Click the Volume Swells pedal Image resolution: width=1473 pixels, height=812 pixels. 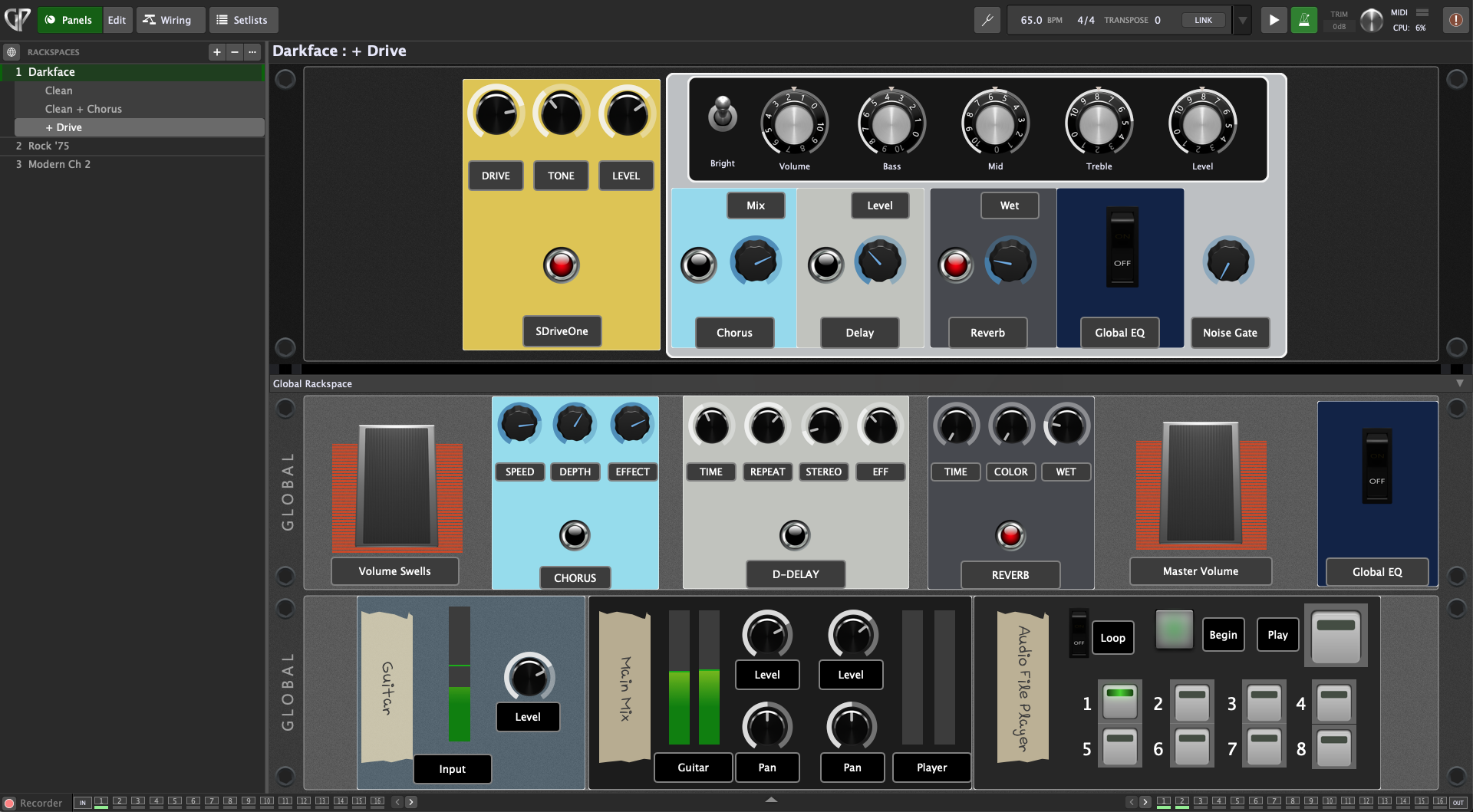click(397, 488)
